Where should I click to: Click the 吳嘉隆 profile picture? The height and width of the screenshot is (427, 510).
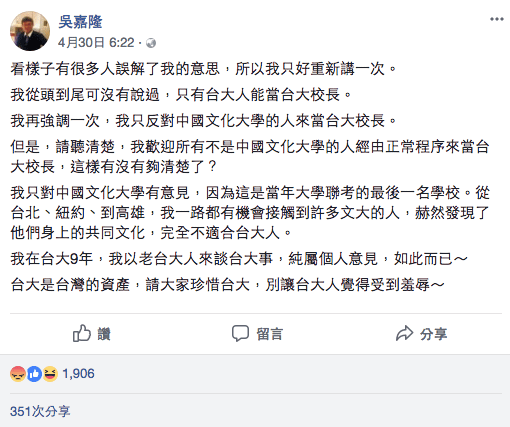pos(30,31)
